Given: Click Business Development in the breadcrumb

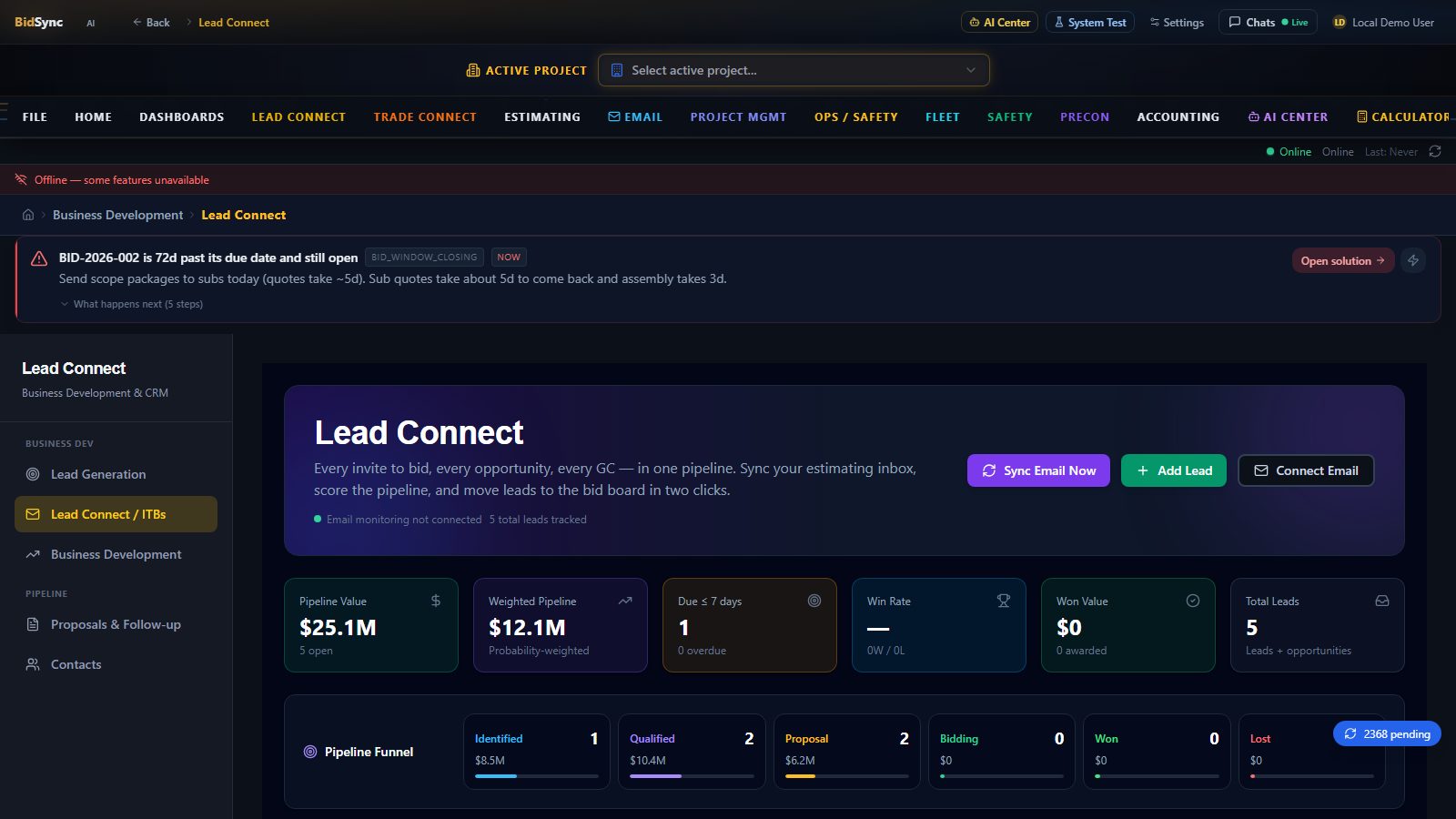Looking at the screenshot, I should pyautogui.click(x=117, y=215).
